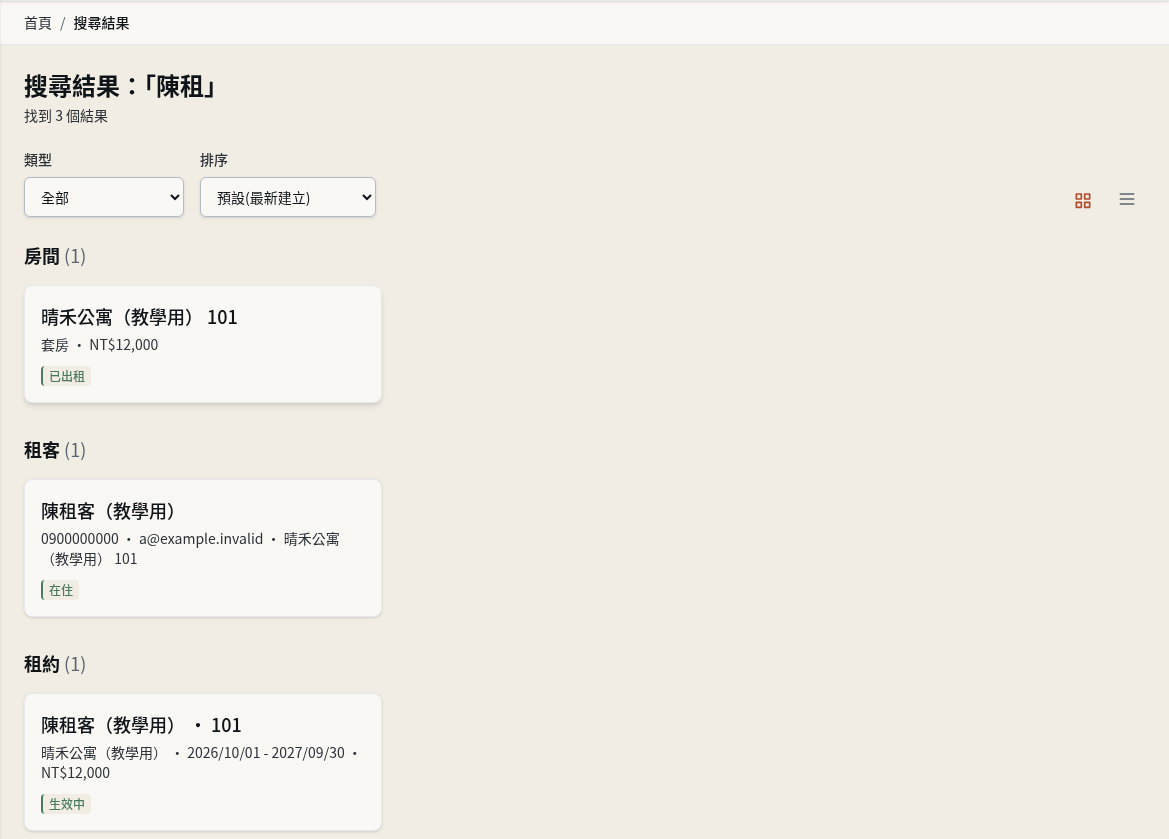Click the 找到 3 個結果 text
1169x839 pixels.
click(66, 116)
